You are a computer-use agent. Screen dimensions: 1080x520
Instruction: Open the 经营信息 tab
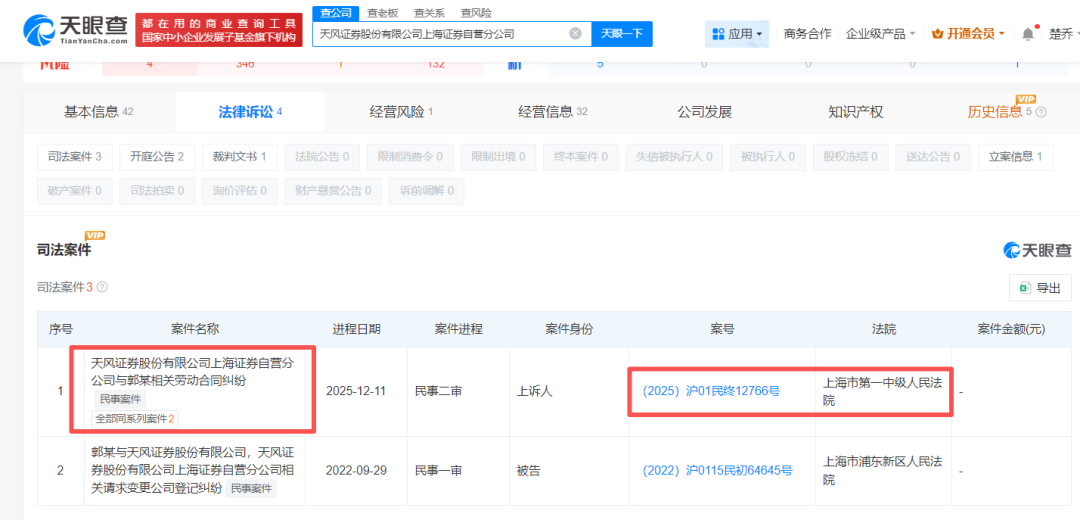tap(552, 112)
